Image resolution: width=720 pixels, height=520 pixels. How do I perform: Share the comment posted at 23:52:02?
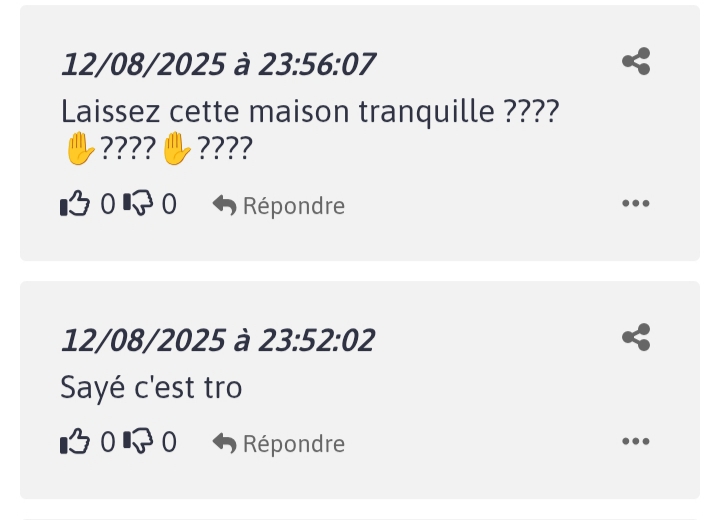636,337
